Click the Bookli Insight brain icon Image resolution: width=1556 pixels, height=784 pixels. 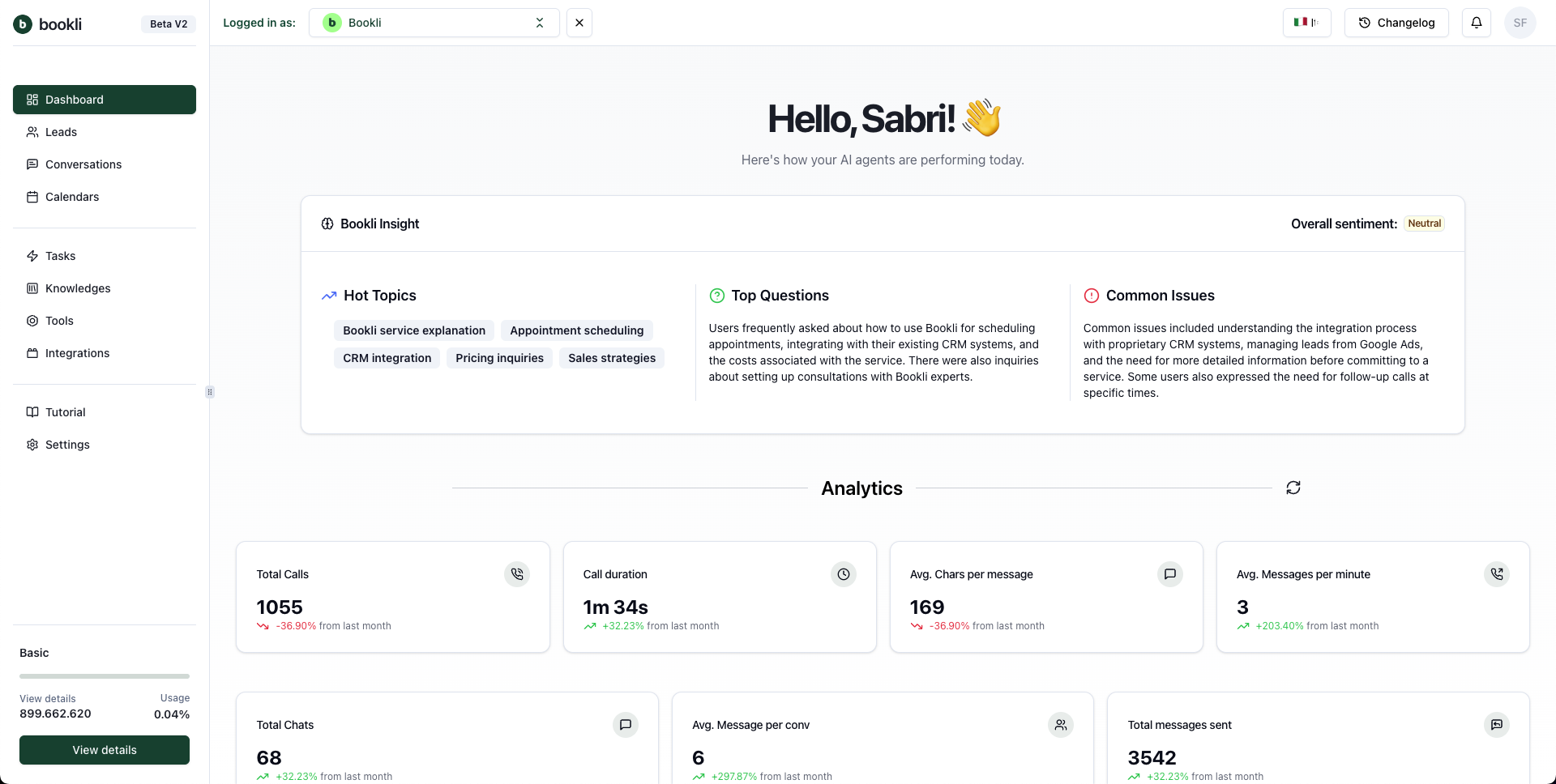click(327, 224)
